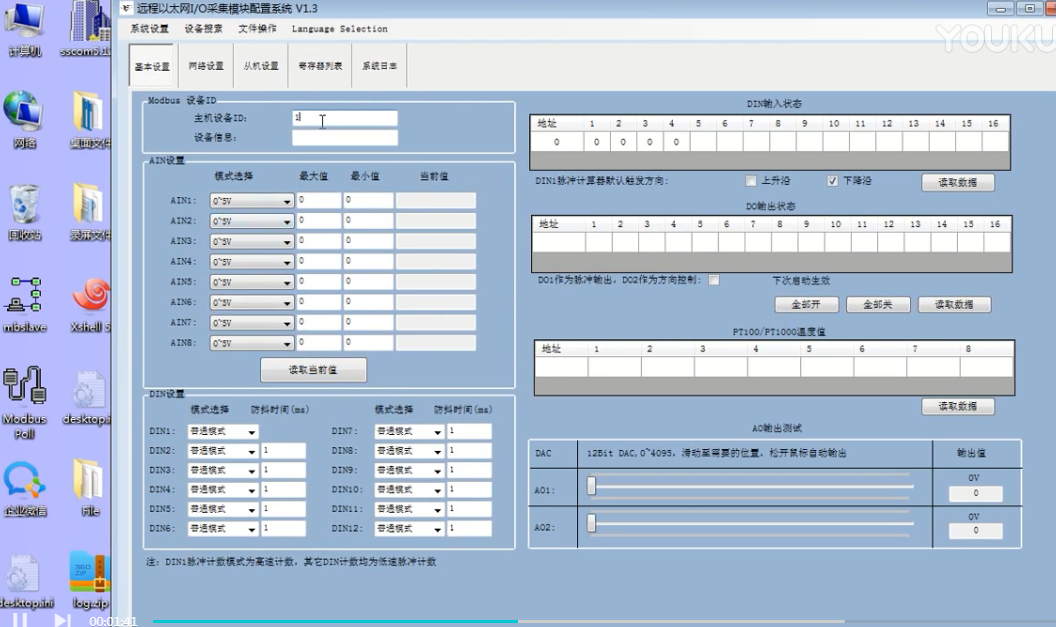
Task: Open the DIN1 模式选择 dropdown
Action: 251,432
